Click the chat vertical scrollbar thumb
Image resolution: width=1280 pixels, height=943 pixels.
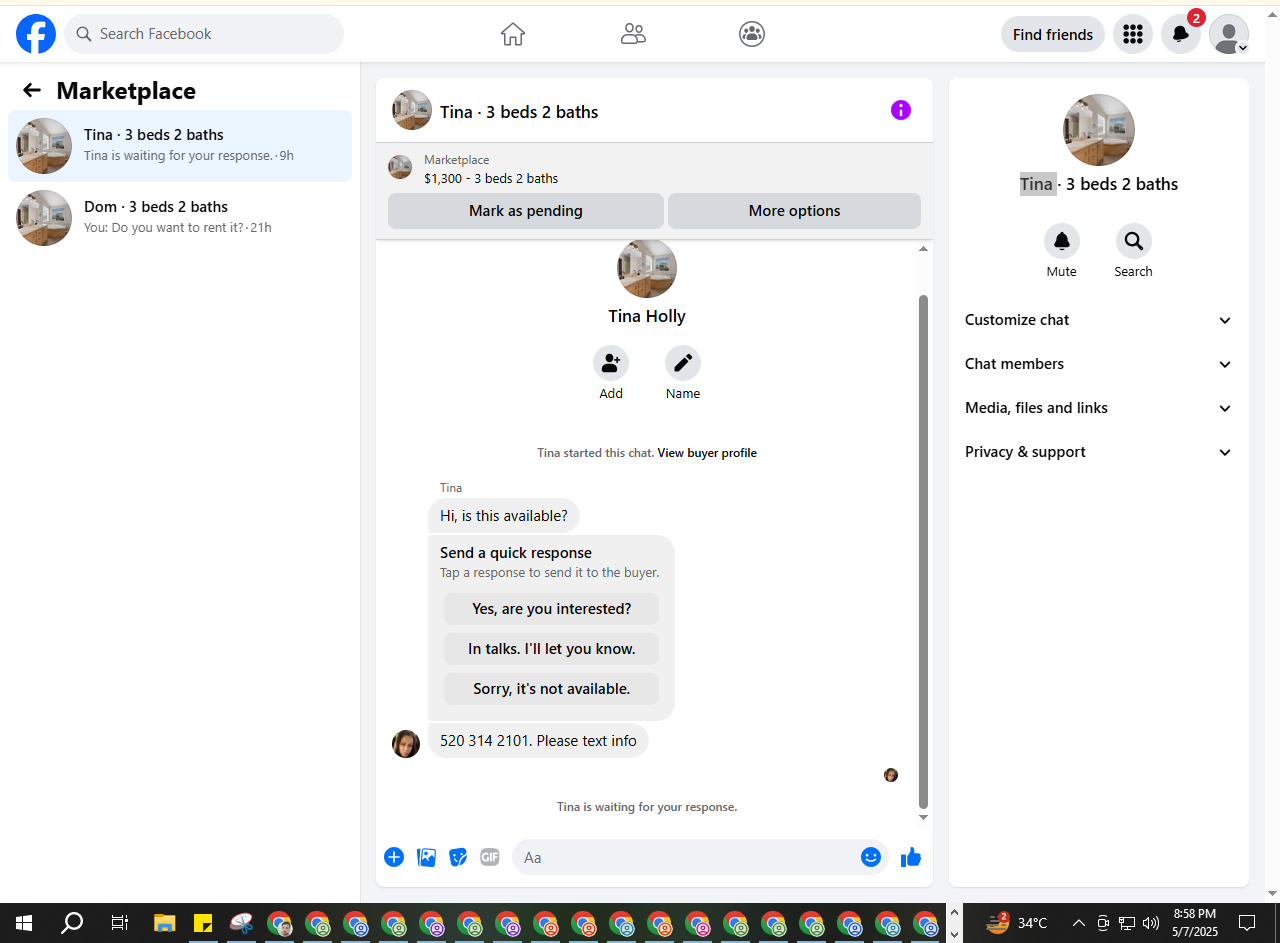pos(924,551)
